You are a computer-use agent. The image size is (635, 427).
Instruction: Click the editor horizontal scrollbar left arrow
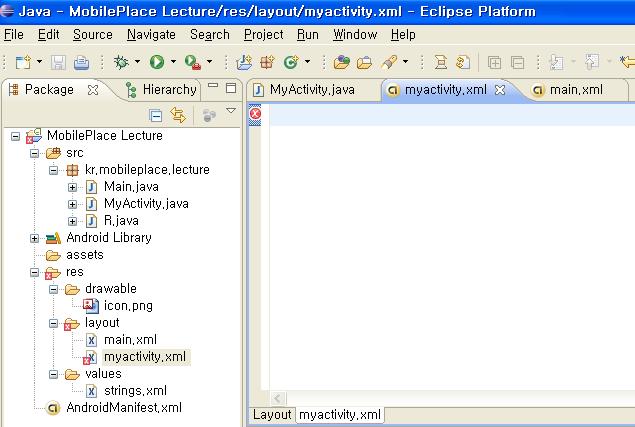(x=278, y=399)
